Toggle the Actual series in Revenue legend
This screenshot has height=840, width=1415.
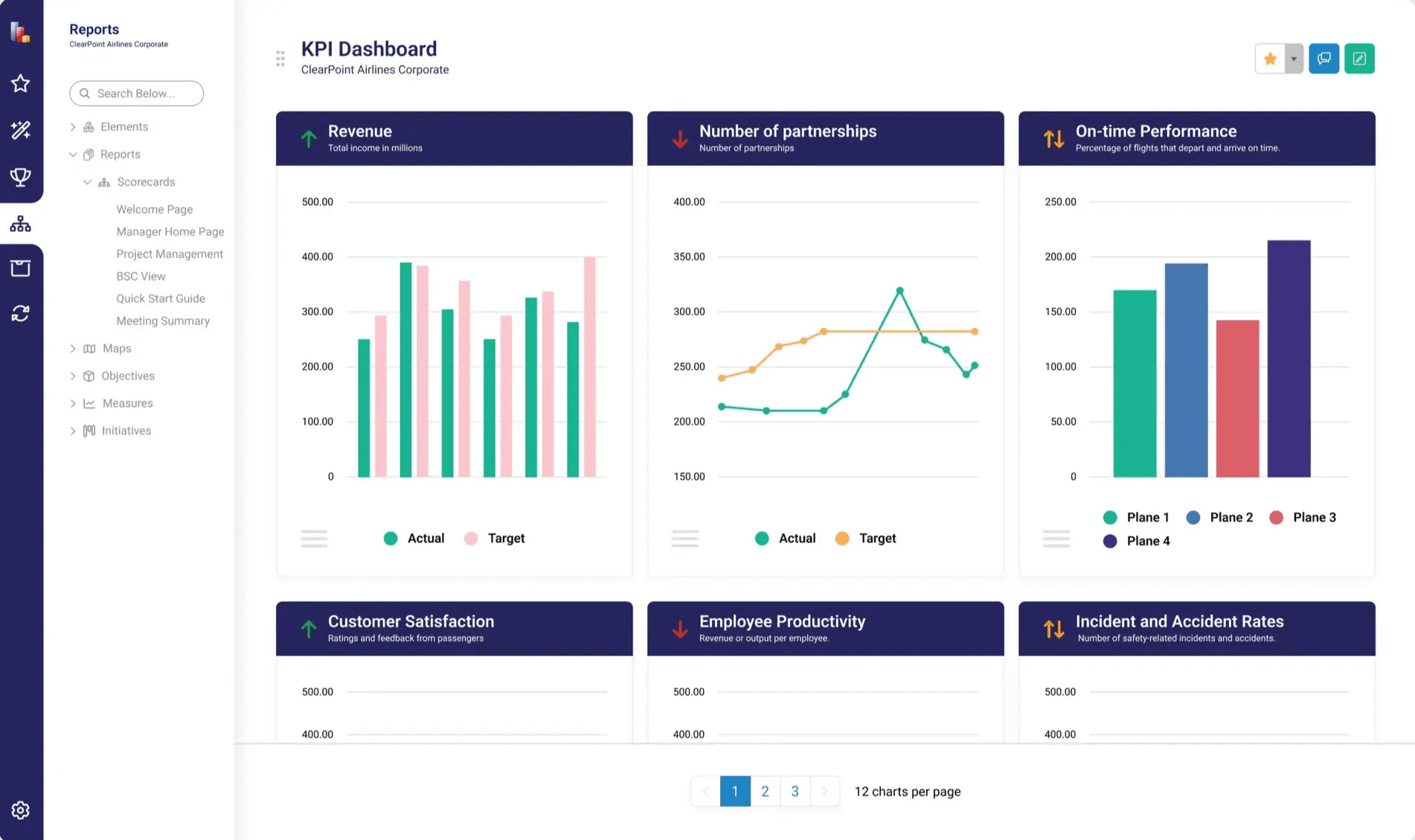click(x=414, y=538)
